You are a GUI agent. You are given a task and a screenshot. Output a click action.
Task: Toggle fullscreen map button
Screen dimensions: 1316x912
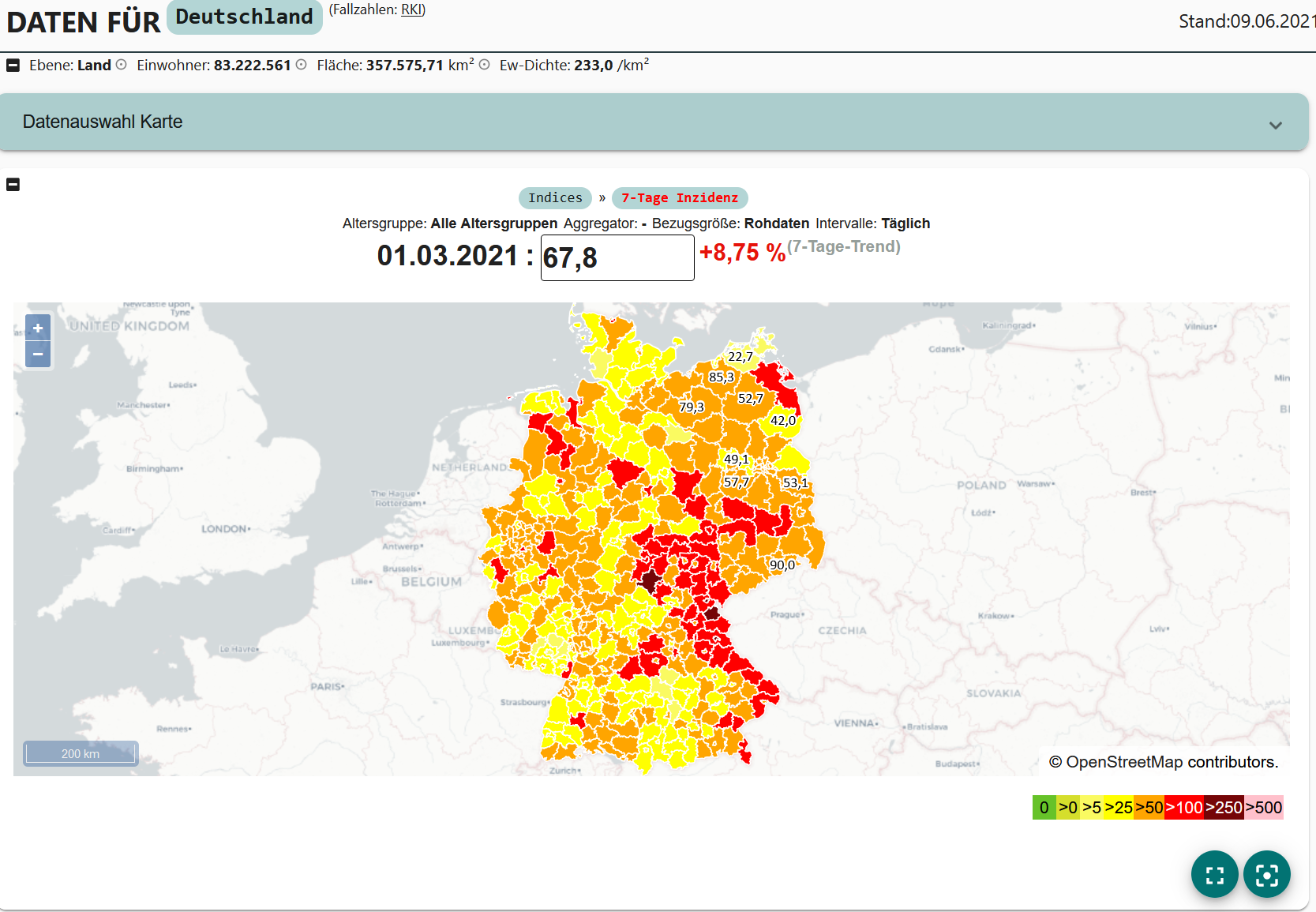tap(1215, 874)
